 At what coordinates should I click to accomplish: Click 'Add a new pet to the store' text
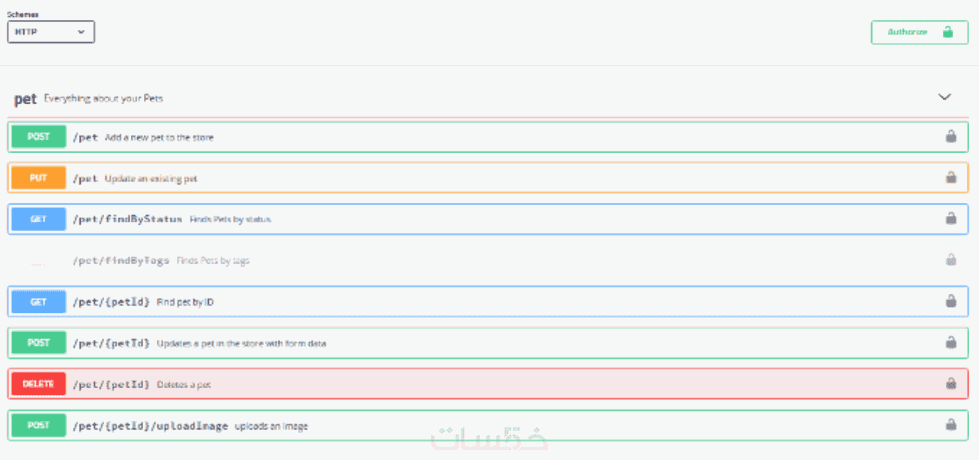click(159, 137)
